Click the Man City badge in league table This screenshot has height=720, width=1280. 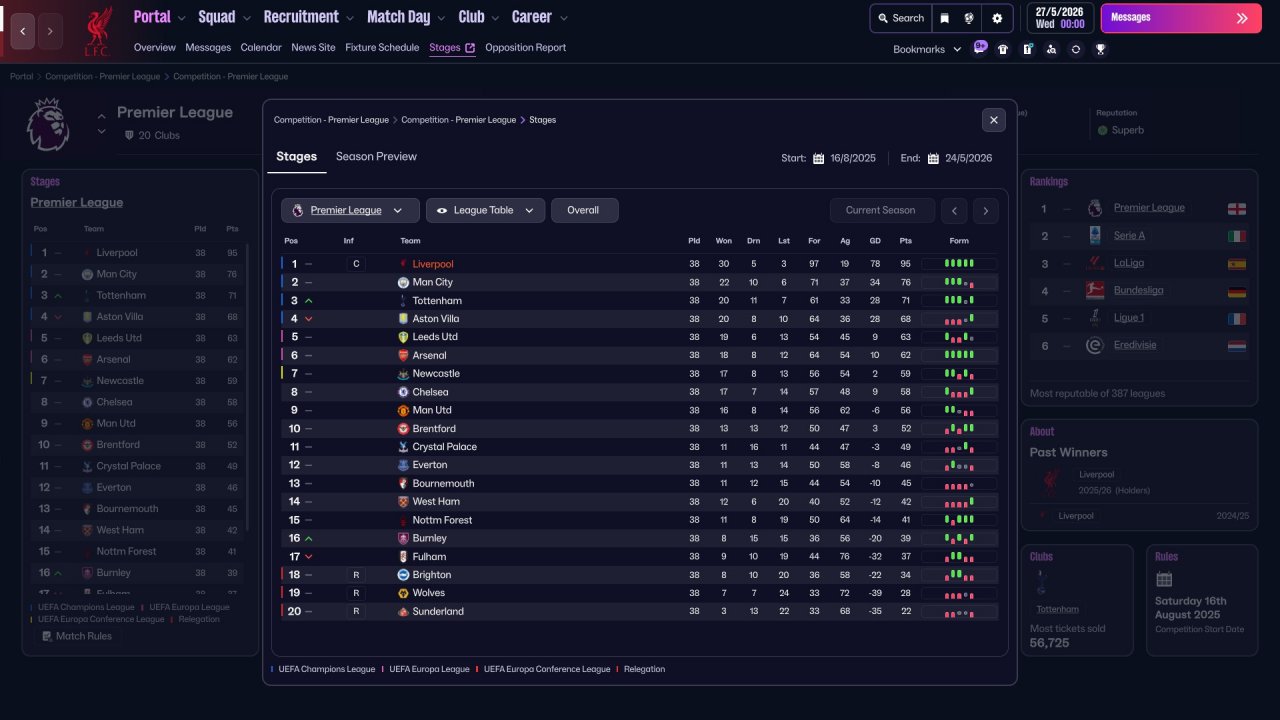coord(403,282)
